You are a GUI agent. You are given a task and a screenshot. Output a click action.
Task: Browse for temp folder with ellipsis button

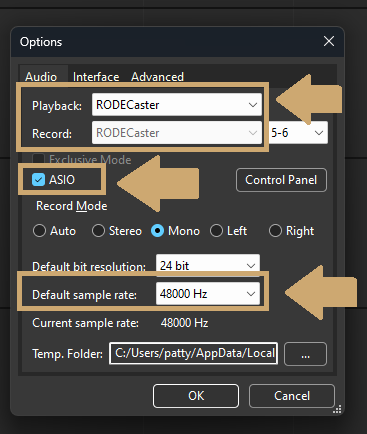coord(305,354)
